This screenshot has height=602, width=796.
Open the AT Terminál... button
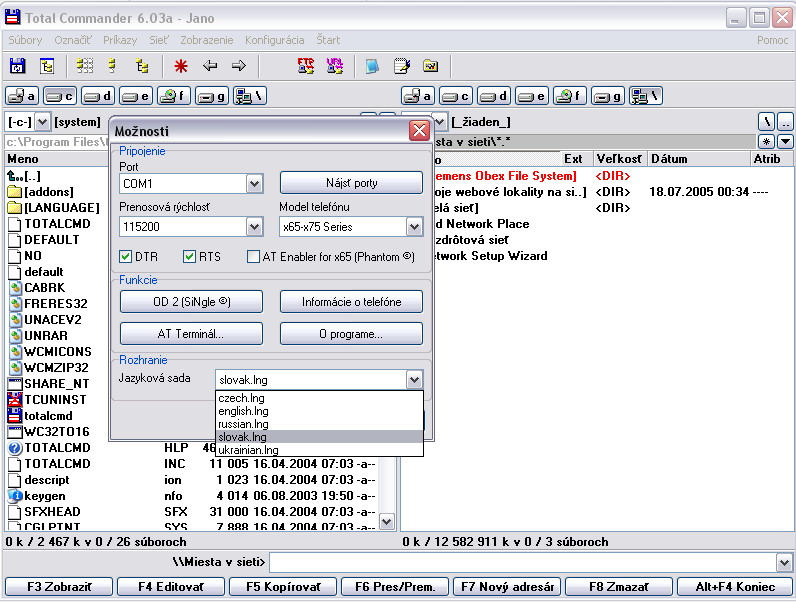191,334
